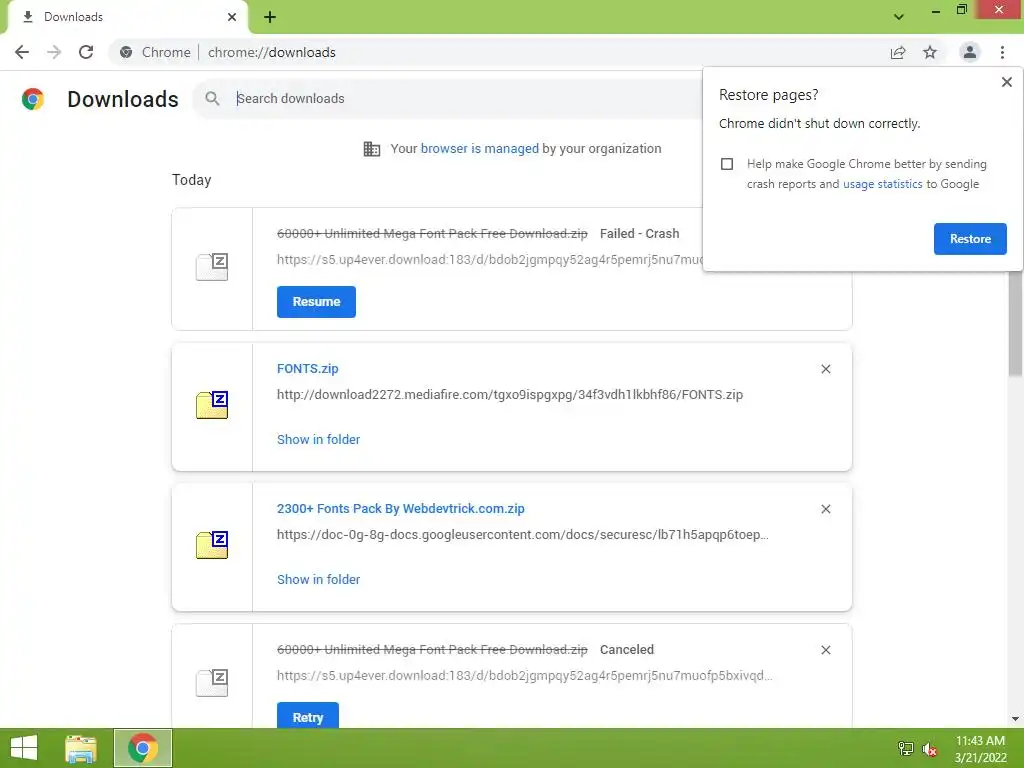Click the Chrome taskbar icon

coord(143,748)
